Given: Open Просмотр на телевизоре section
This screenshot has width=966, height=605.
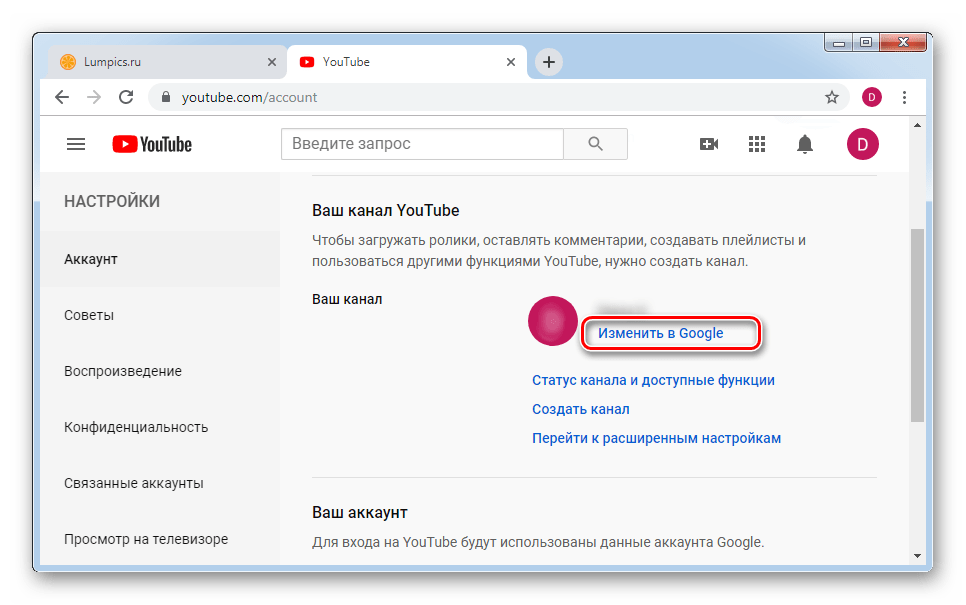Looking at the screenshot, I should click(x=160, y=539).
